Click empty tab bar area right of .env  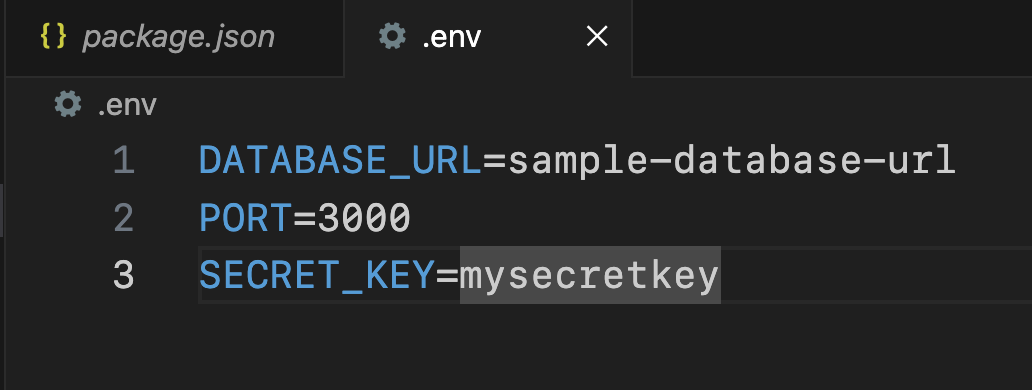point(832,37)
